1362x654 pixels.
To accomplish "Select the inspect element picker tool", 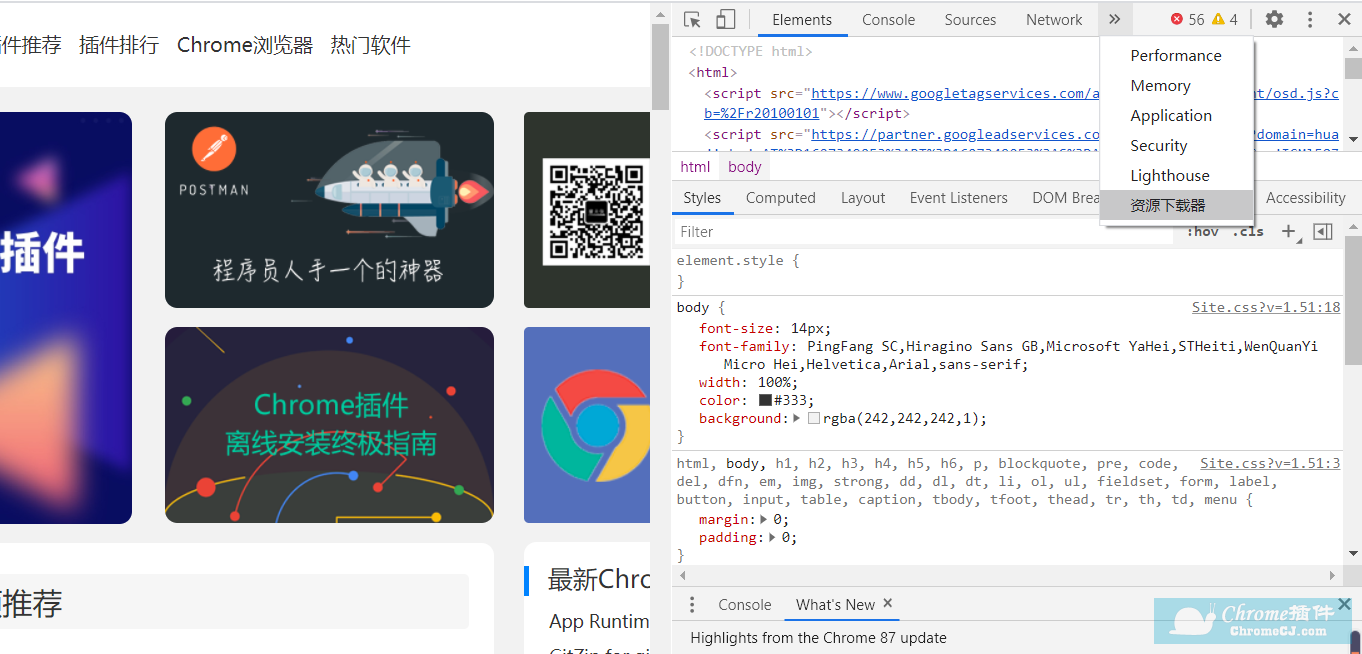I will tap(690, 19).
